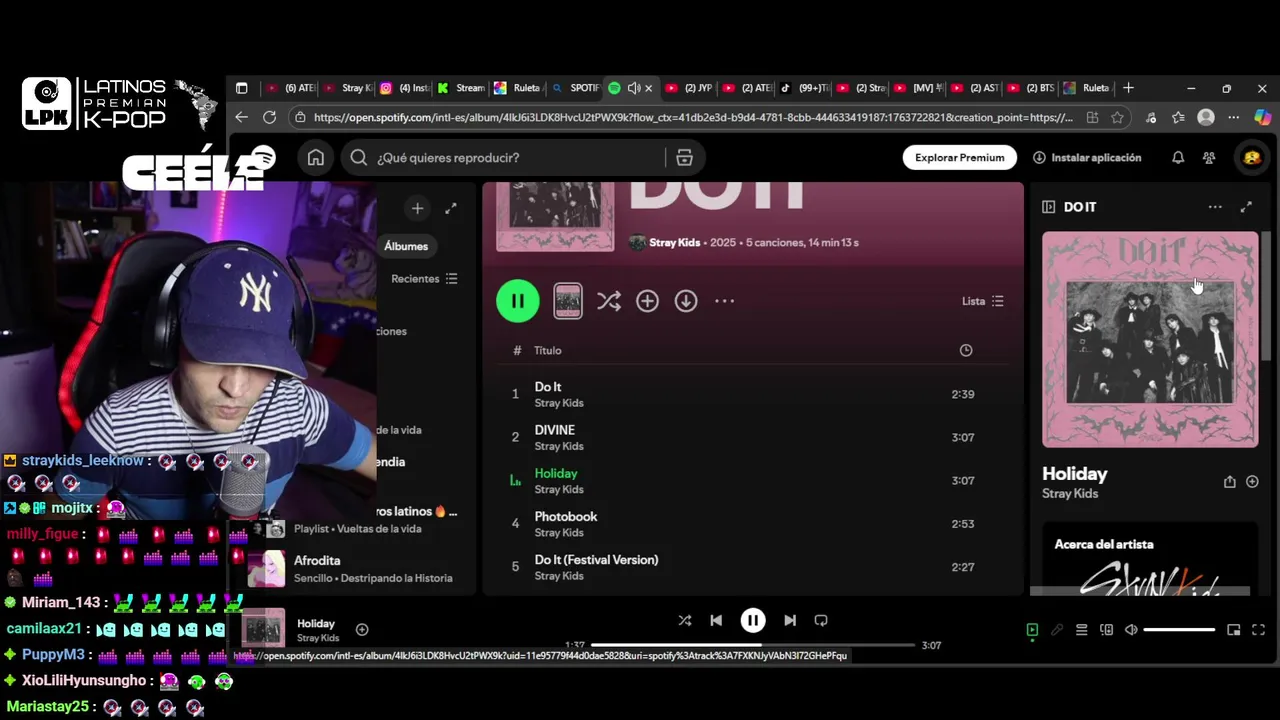The height and width of the screenshot is (720, 1280).
Task: Open the queue icon in the player bar
Action: tap(1081, 630)
